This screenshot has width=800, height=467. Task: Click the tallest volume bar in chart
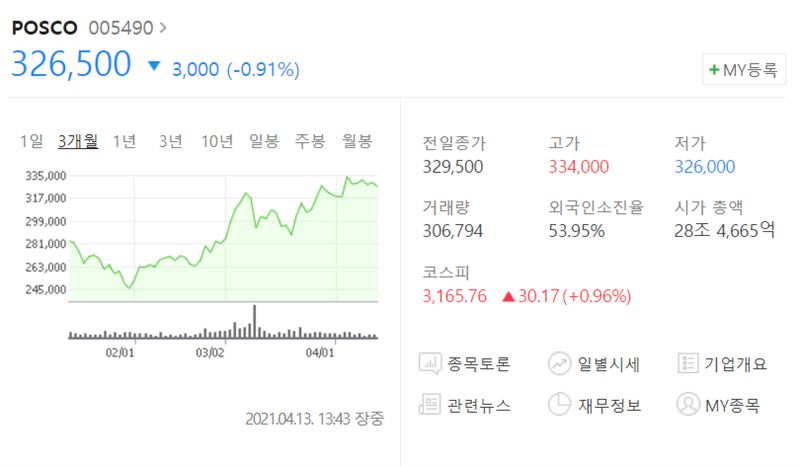(255, 322)
